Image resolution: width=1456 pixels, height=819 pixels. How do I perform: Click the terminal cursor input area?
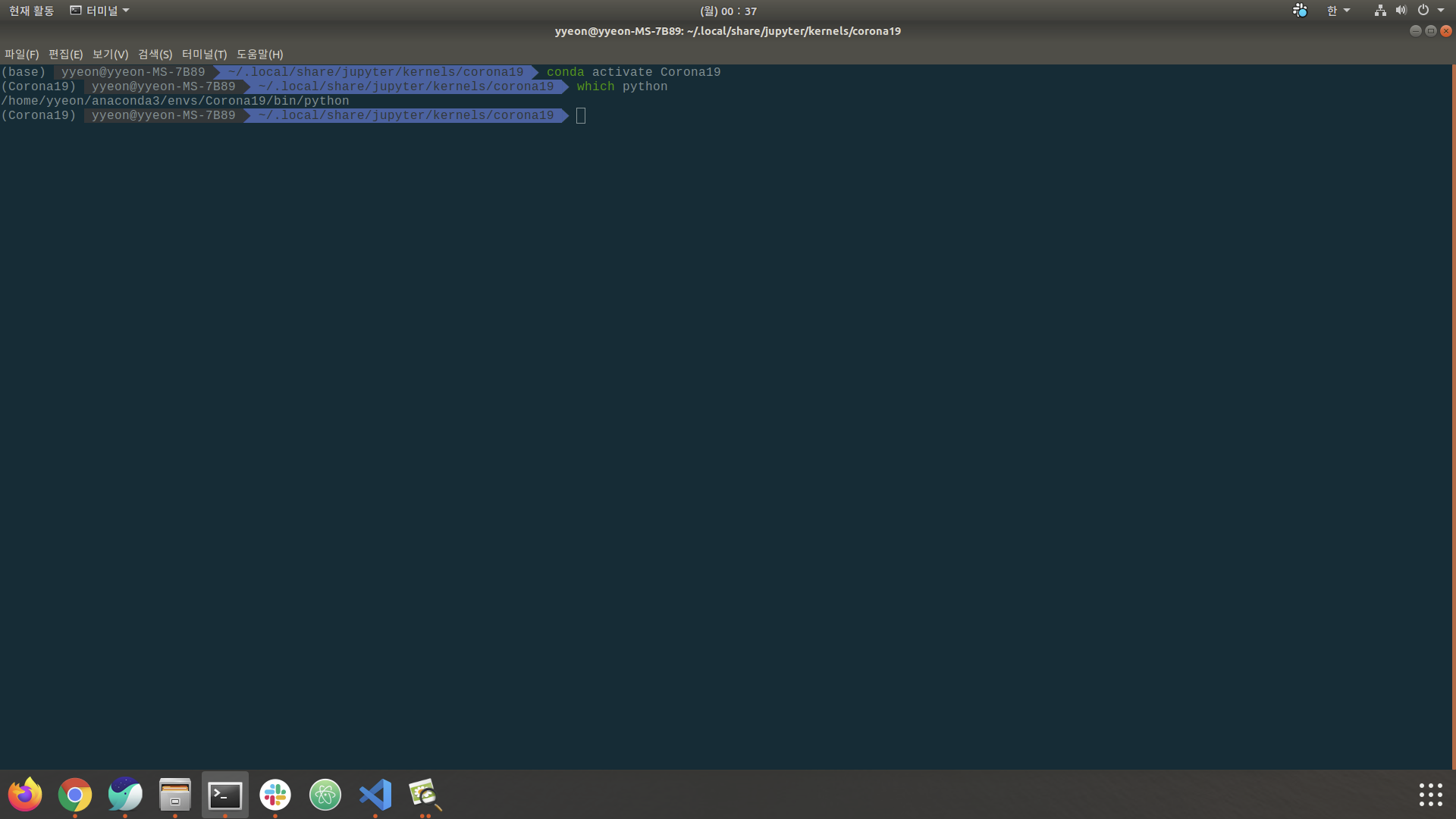tap(581, 115)
